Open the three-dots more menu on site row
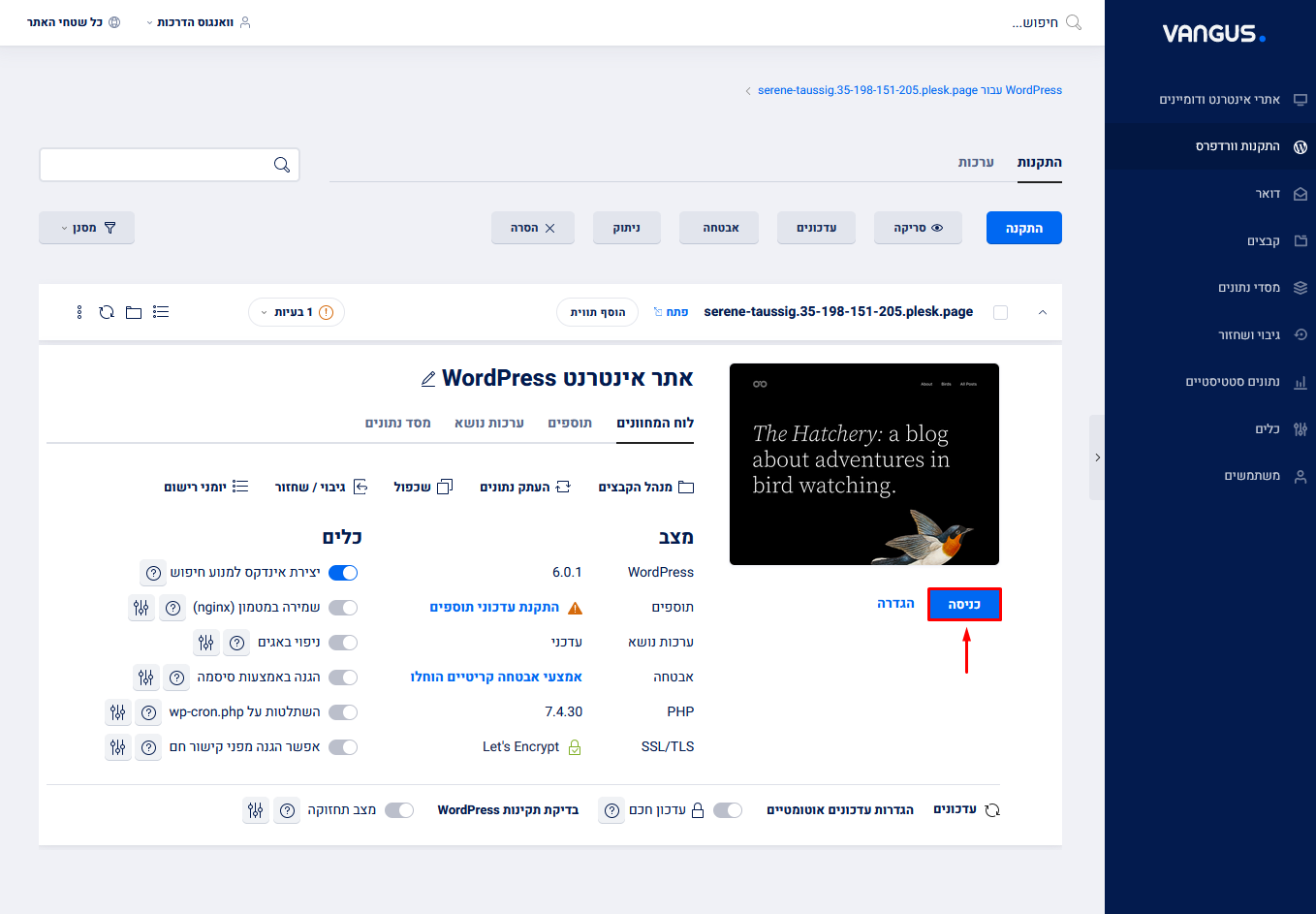The height and width of the screenshot is (914, 1316). click(x=79, y=312)
